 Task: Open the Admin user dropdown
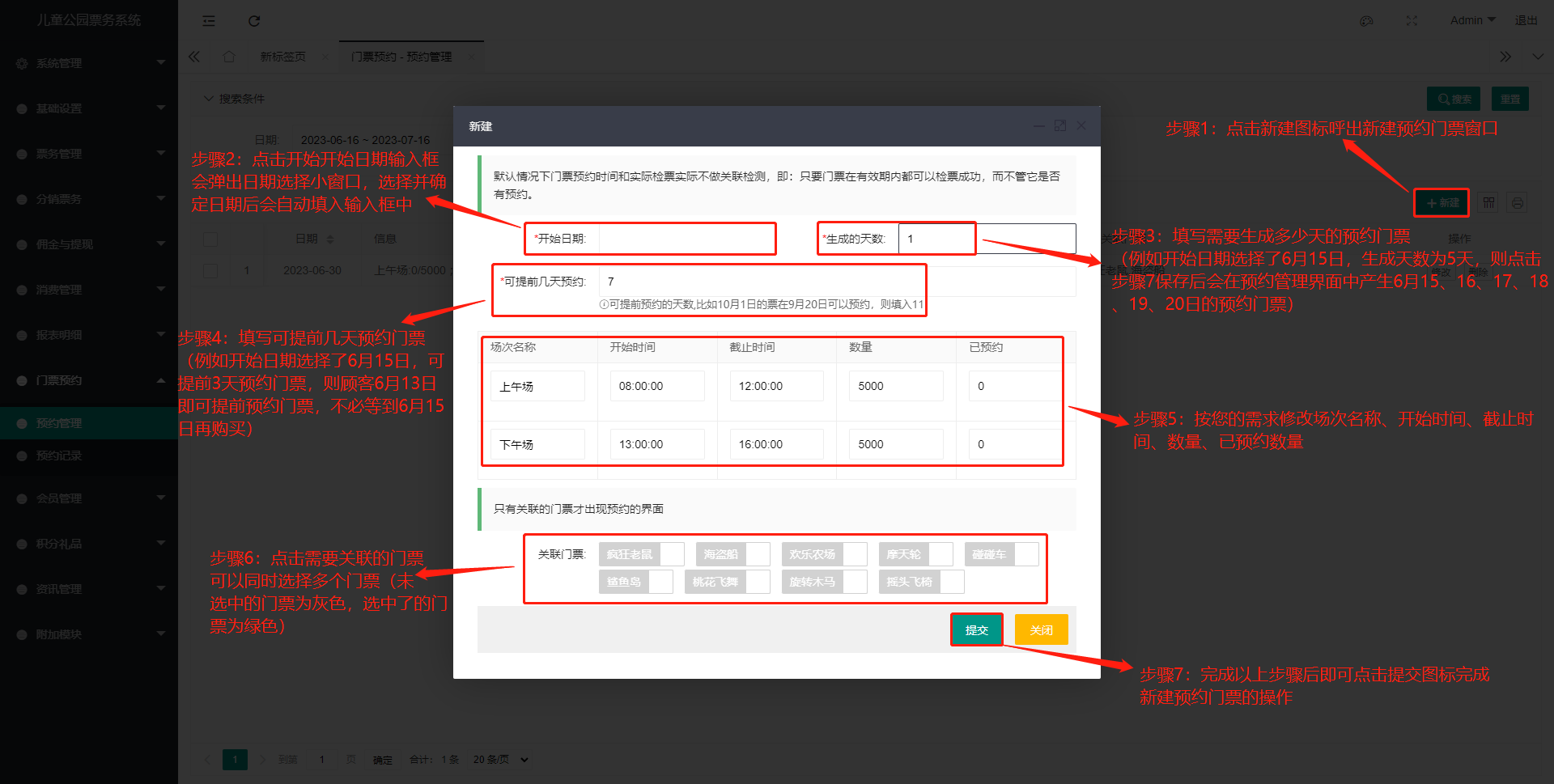click(x=1472, y=20)
